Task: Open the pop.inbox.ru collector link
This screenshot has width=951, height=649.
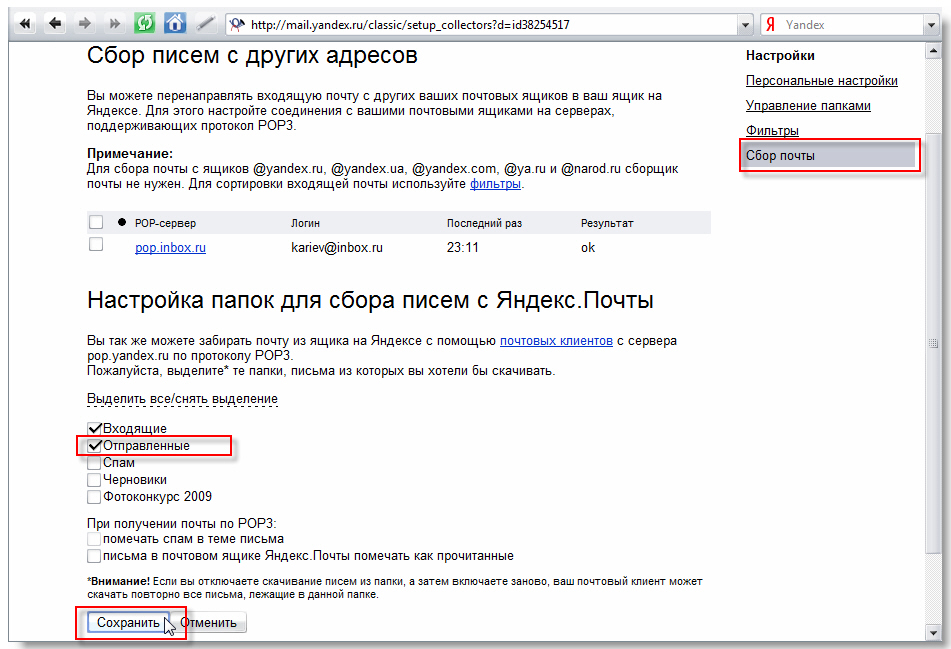Action: (170, 247)
